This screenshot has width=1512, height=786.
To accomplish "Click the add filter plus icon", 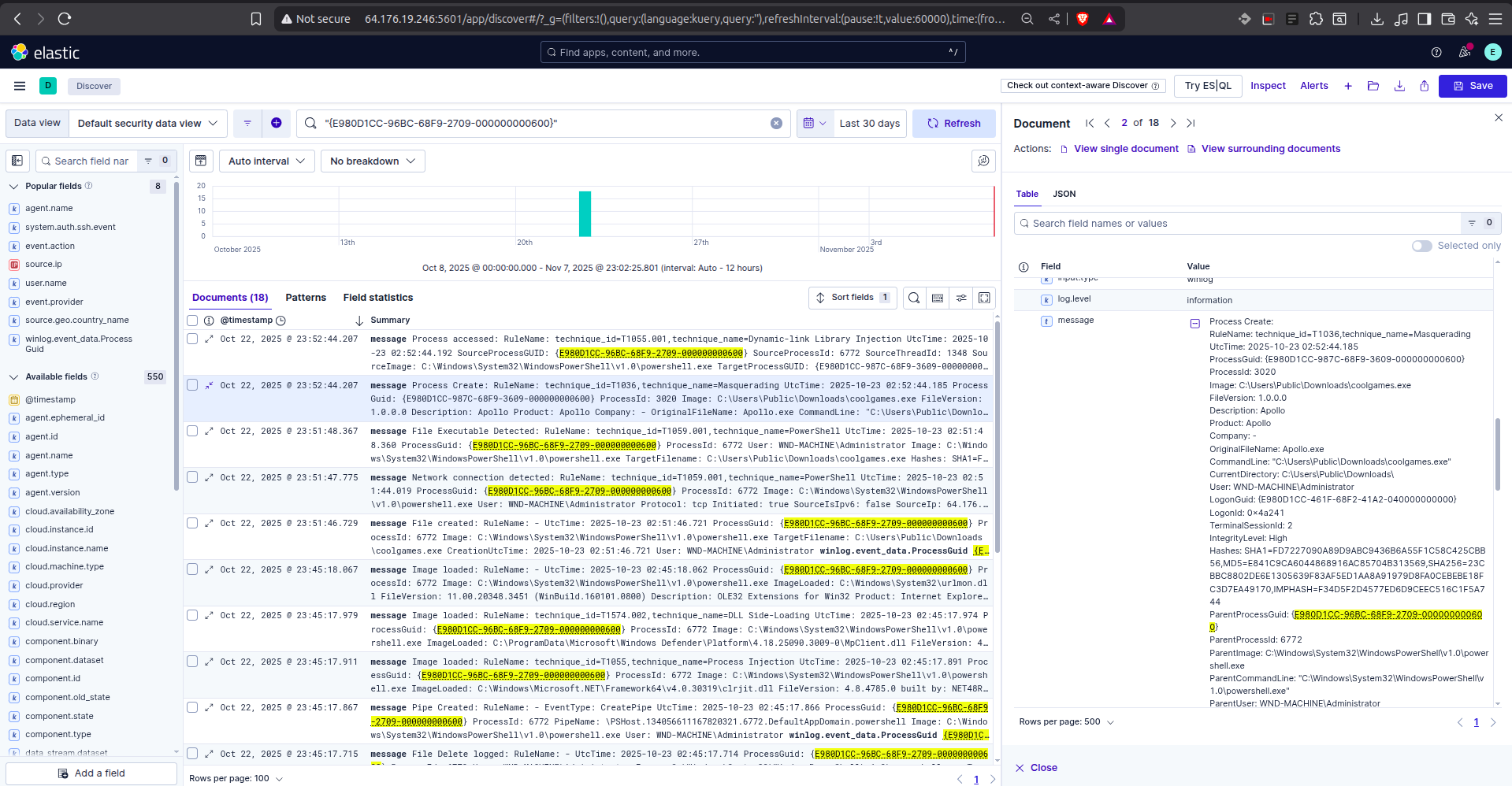I will pos(276,123).
